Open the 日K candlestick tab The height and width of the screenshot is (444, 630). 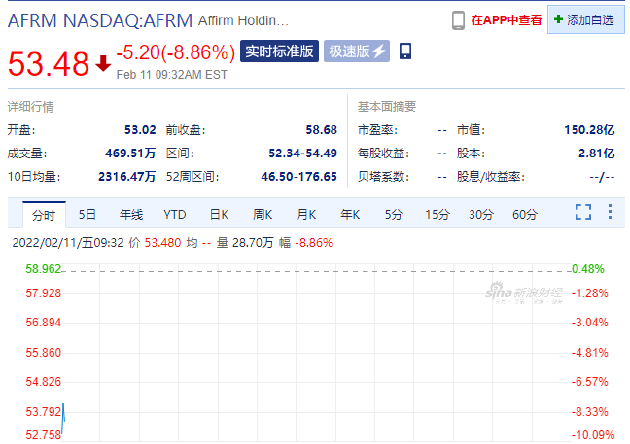click(219, 215)
